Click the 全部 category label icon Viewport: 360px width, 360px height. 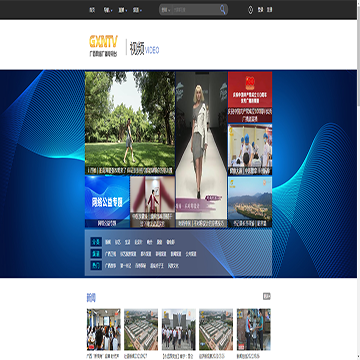click(96, 242)
